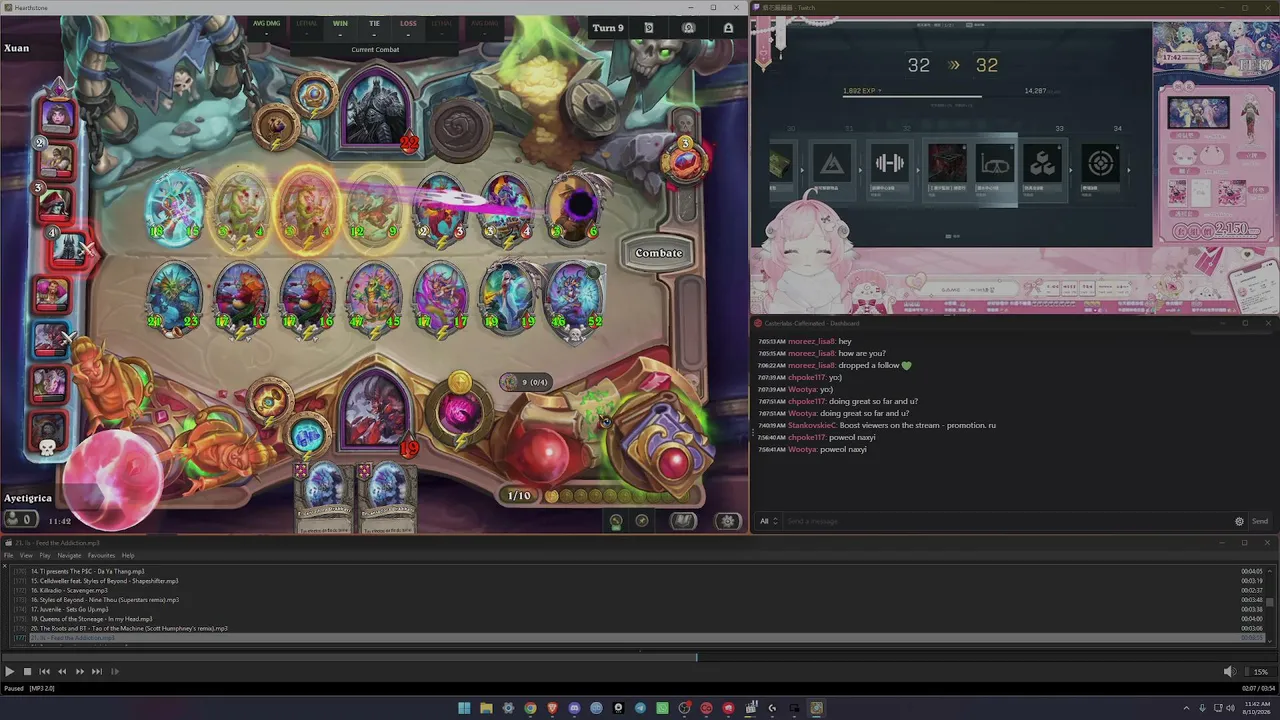1280x720 pixels.
Task: Open Telegram from the taskbar
Action: coord(640,708)
